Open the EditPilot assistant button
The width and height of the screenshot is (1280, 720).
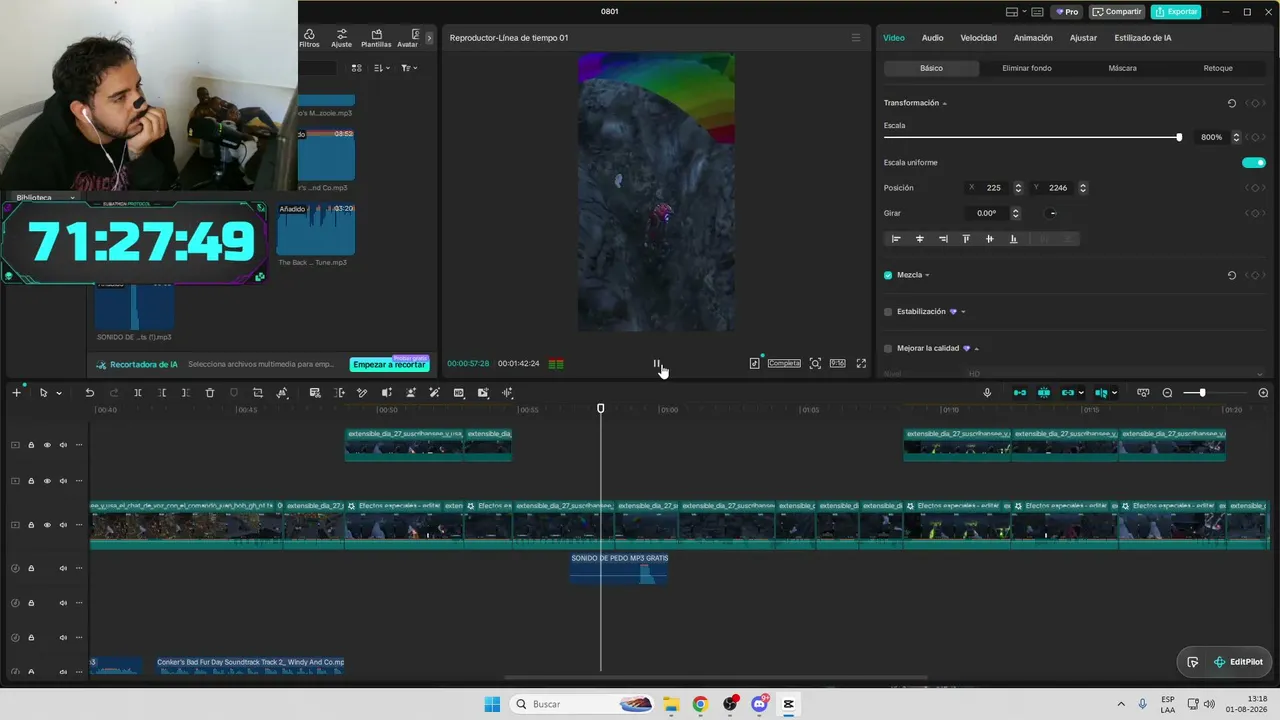pos(1238,662)
